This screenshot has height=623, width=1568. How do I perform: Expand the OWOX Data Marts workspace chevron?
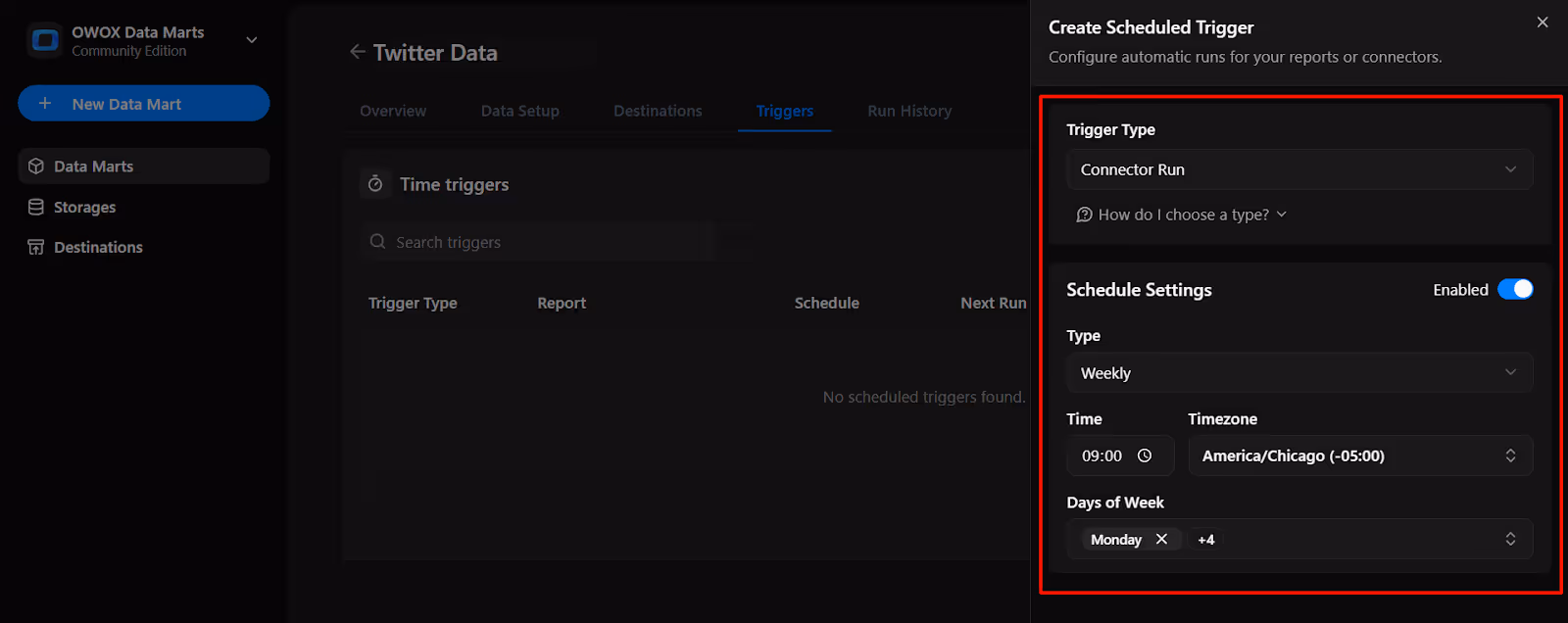(x=252, y=40)
